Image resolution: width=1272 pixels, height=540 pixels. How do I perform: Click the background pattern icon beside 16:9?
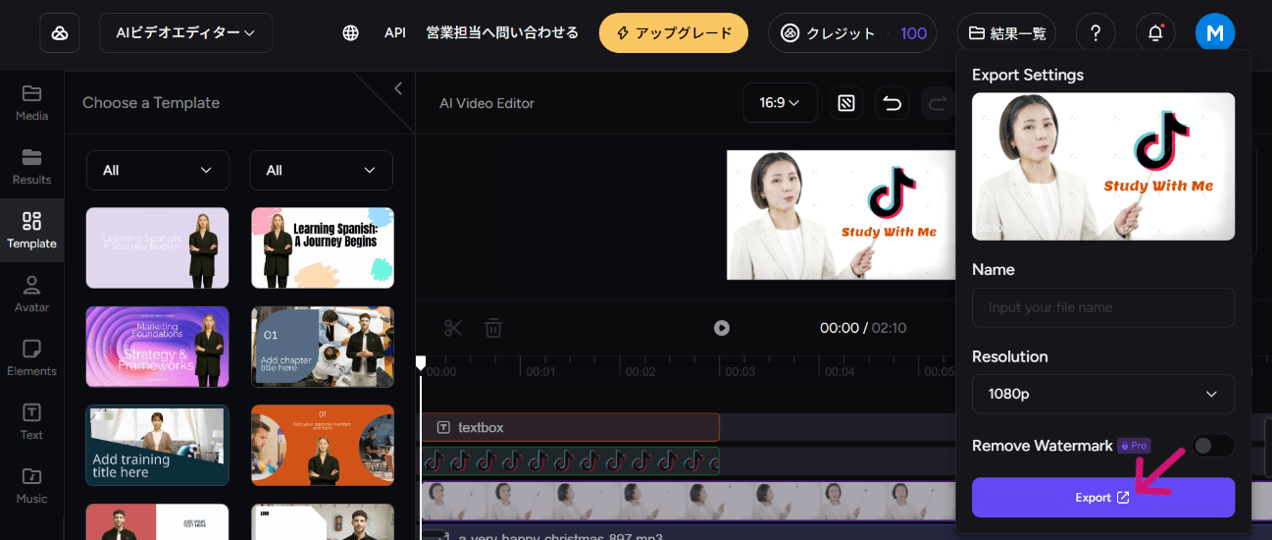[x=846, y=103]
